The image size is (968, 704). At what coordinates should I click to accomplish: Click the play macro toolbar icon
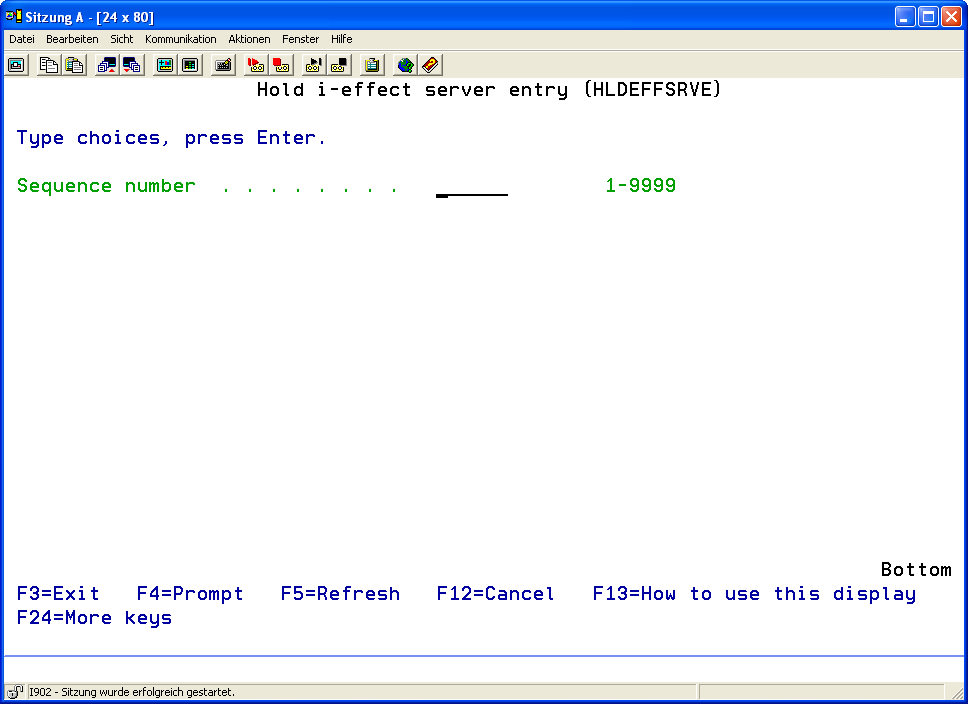click(313, 65)
